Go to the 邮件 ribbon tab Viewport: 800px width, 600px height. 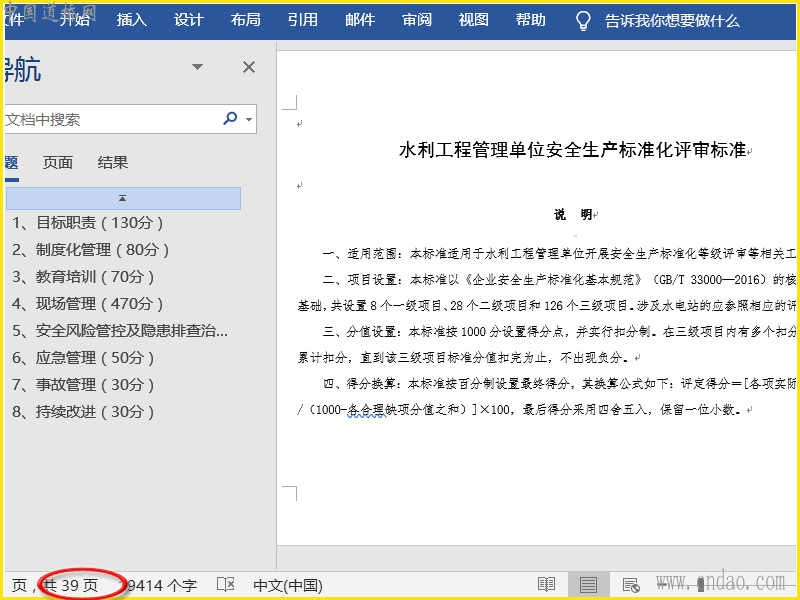[360, 20]
